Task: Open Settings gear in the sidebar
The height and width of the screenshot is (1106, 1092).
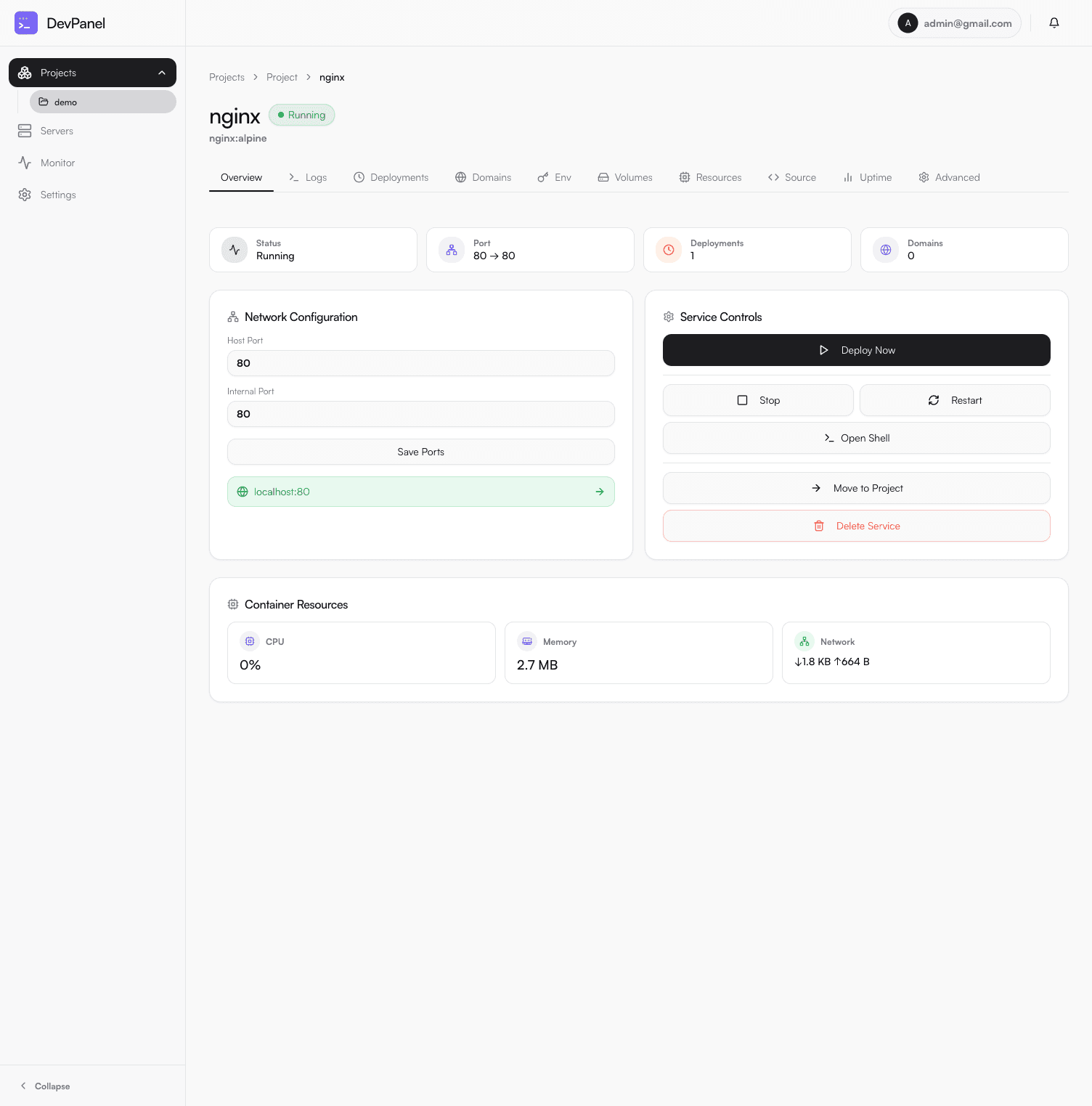Action: [25, 194]
